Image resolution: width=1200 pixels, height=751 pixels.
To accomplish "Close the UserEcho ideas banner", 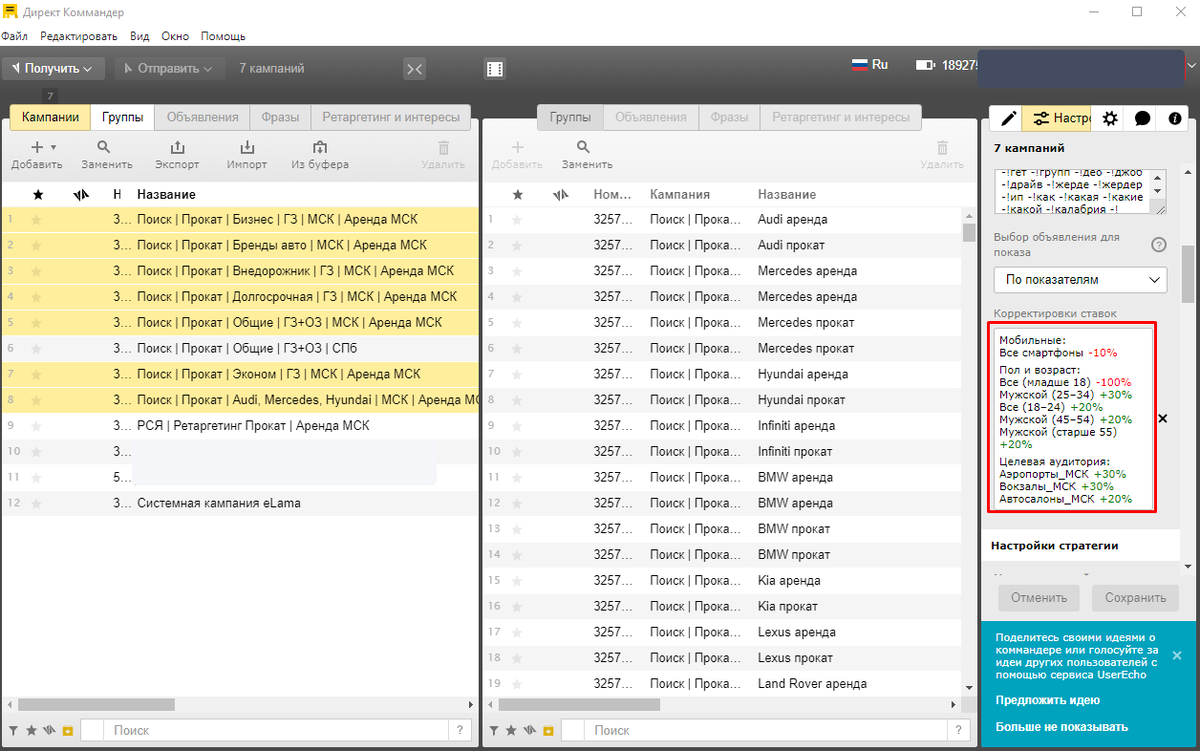I will (x=1176, y=655).
